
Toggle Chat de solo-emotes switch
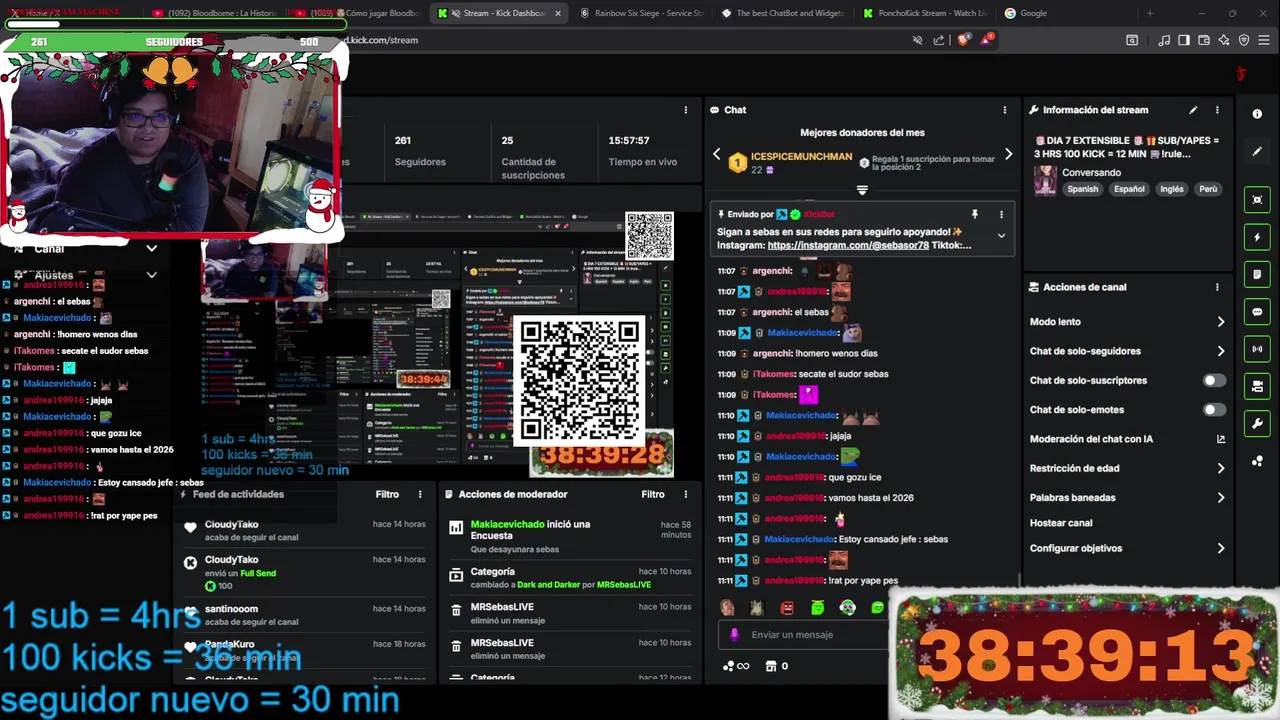[x=1213, y=410]
